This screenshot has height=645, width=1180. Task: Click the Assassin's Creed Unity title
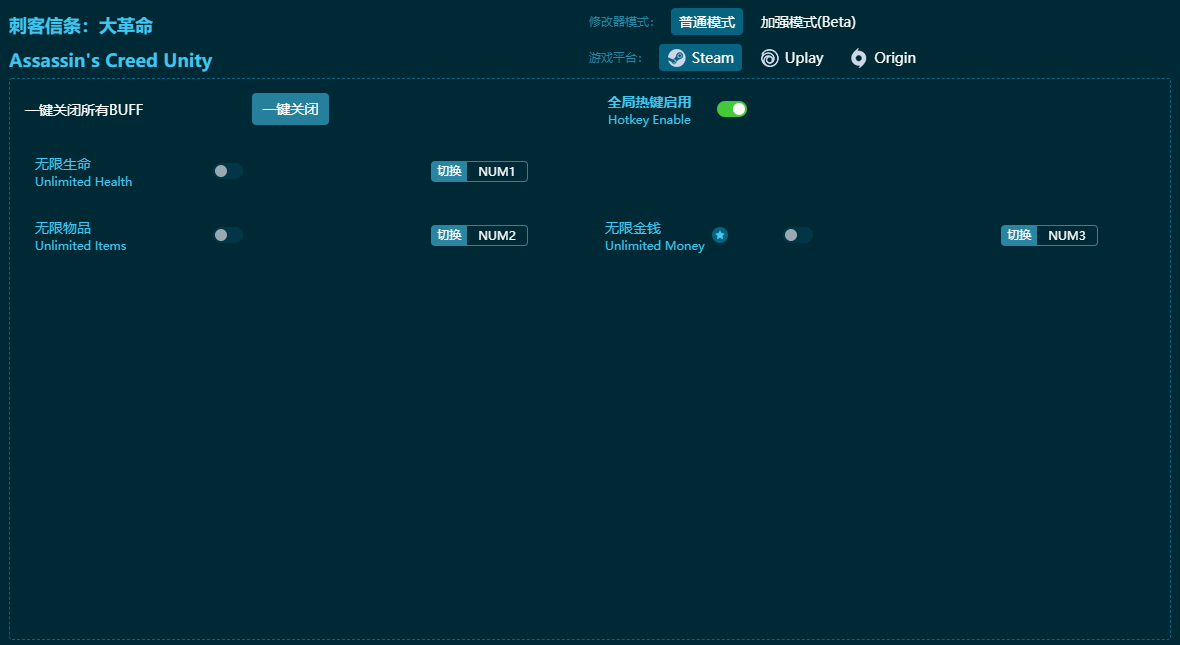click(110, 61)
